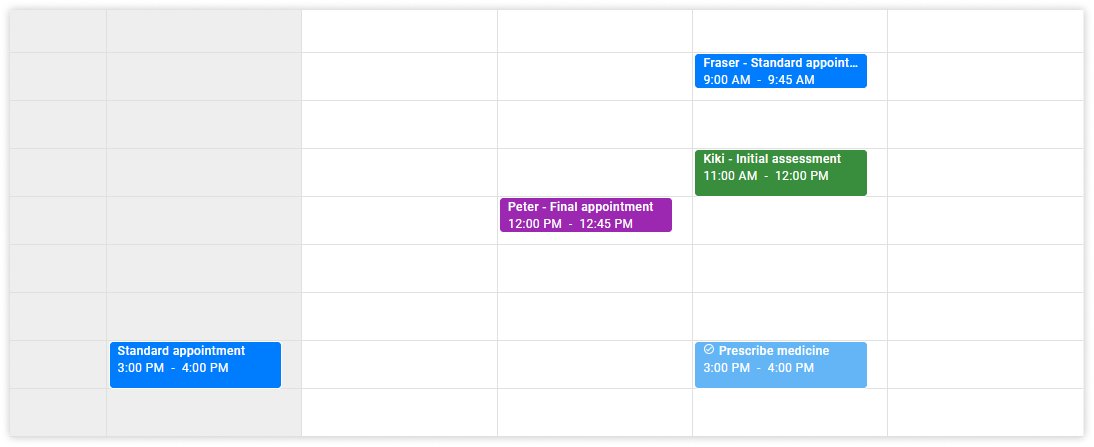Open Fraser's Standard appointment at 9:00 AM
1094x447 pixels.
(780, 71)
